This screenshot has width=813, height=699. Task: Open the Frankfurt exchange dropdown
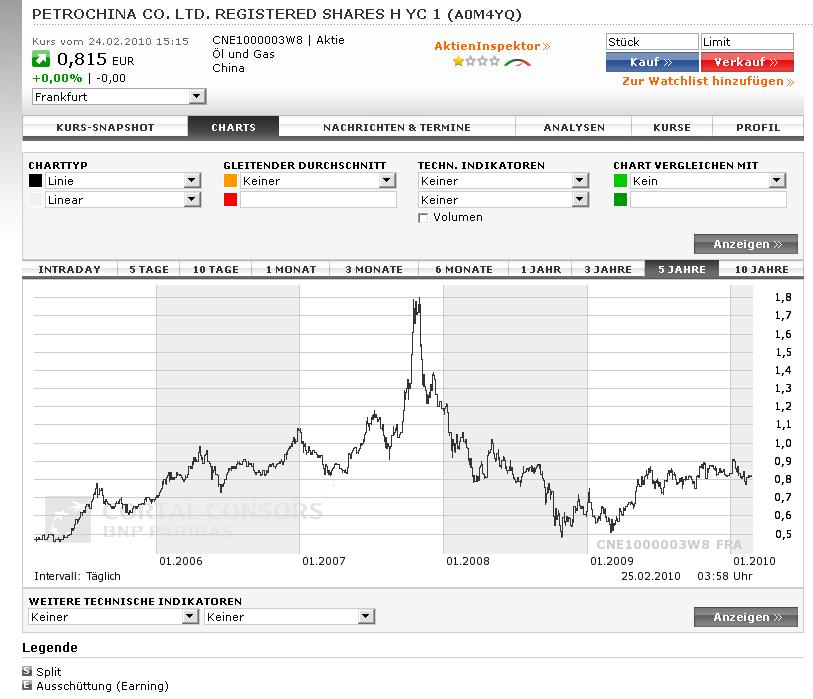click(x=119, y=96)
